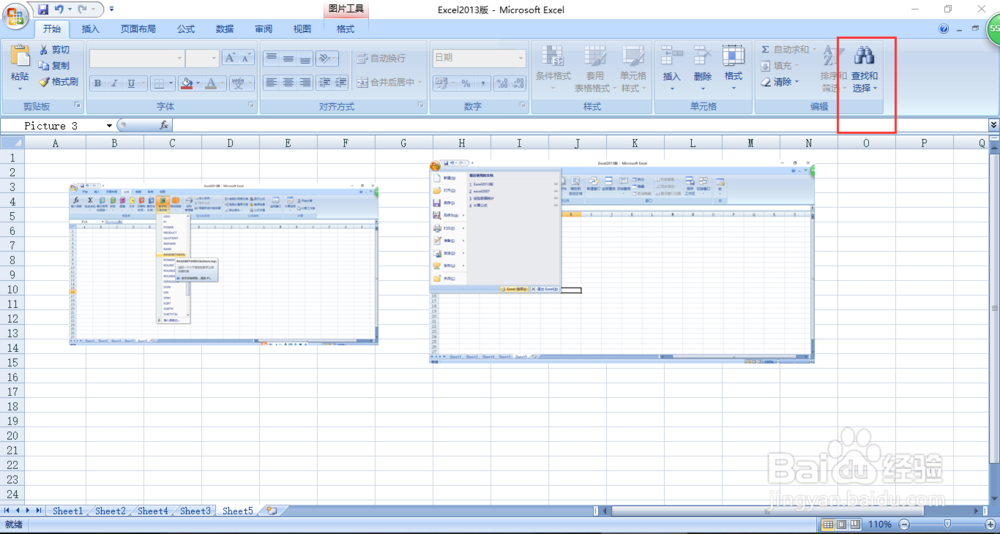1000x534 pixels.
Task: Apply the font color A
Action: coord(210,83)
